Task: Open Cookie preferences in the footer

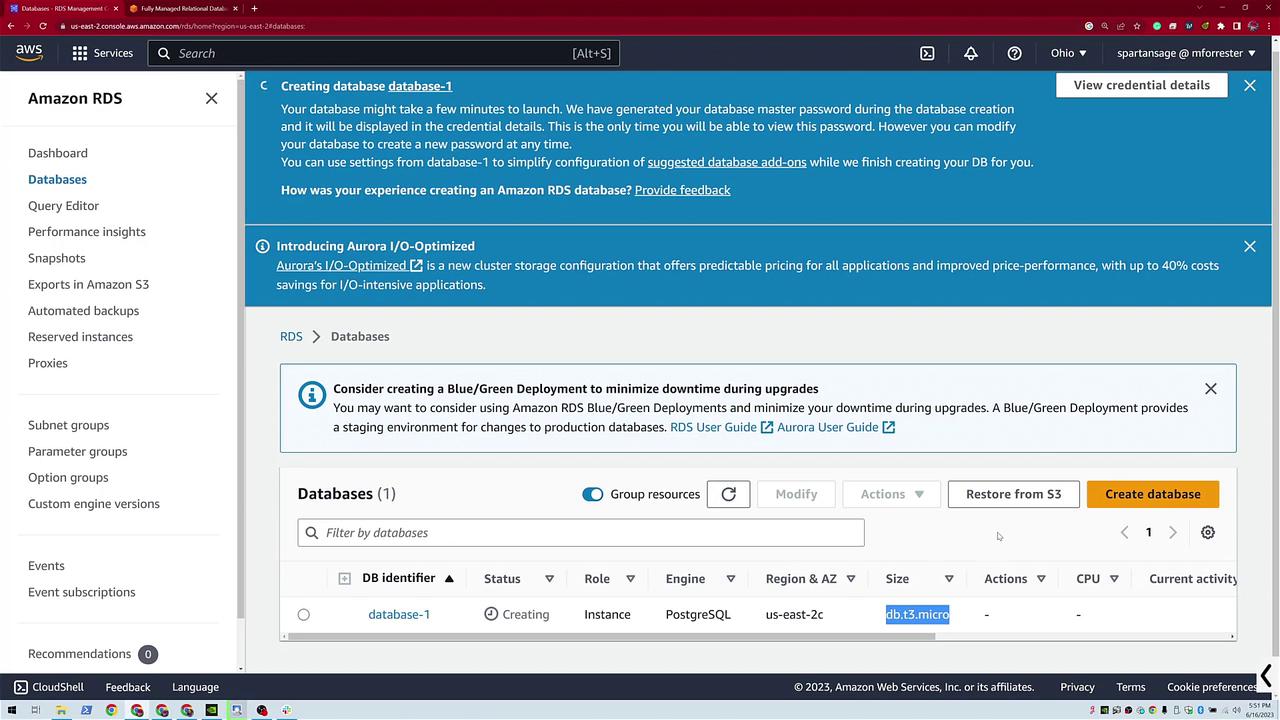Action: [x=1211, y=687]
